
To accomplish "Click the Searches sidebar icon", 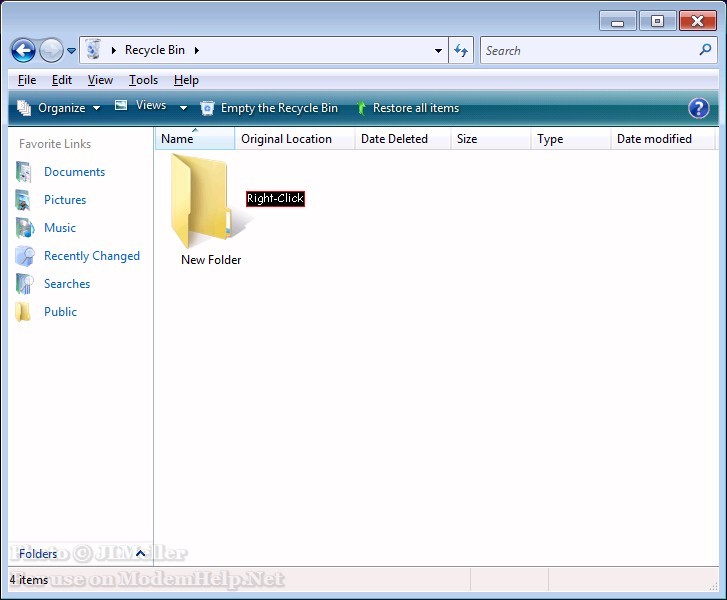I will (25, 284).
